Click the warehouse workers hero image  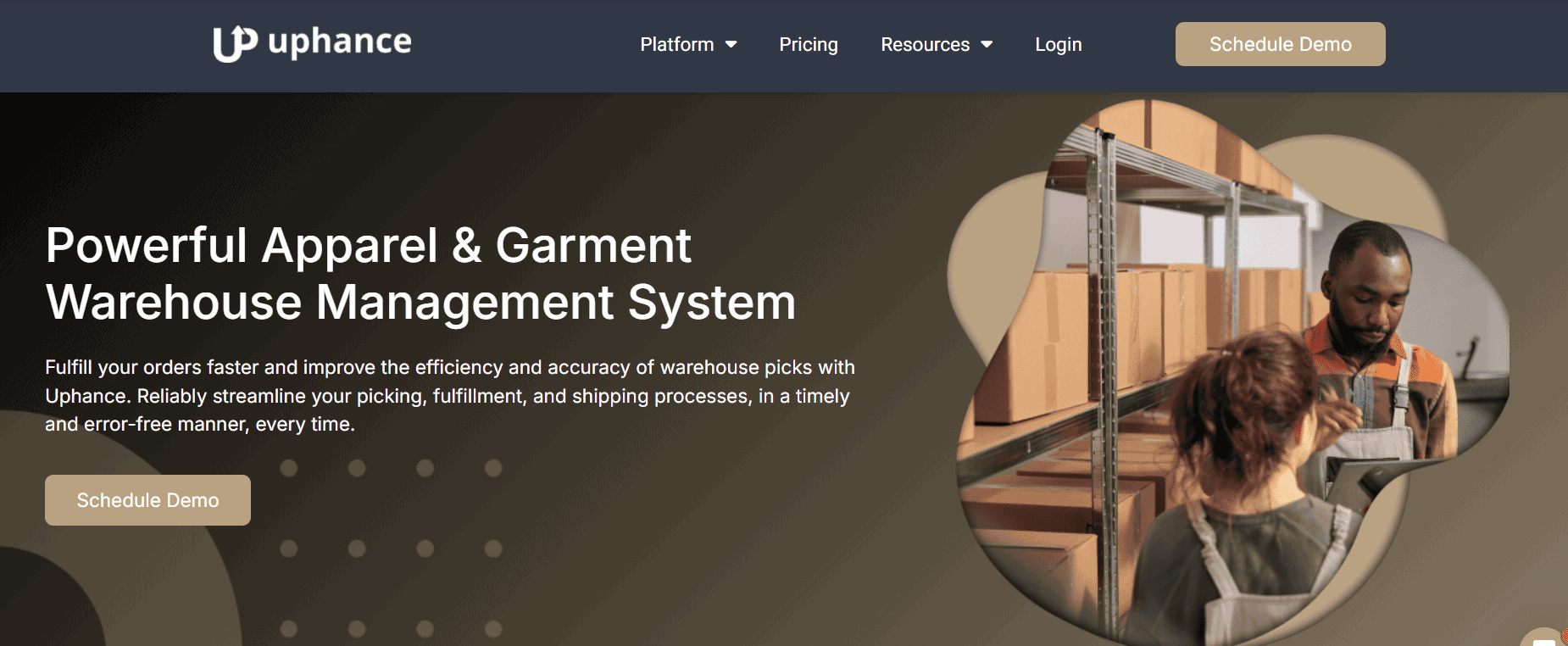[x=1229, y=373]
